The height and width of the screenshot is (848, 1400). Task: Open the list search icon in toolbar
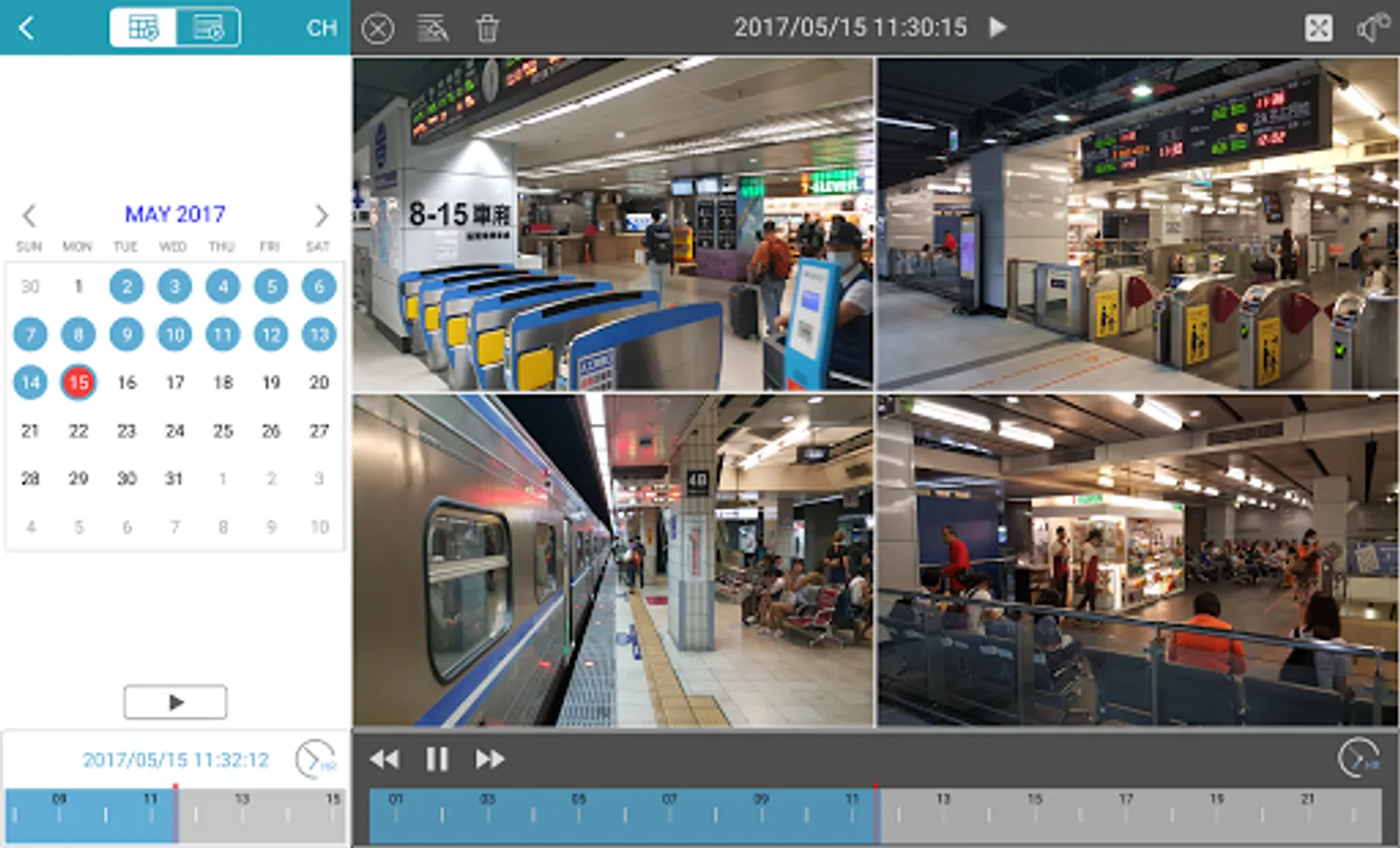click(432, 28)
